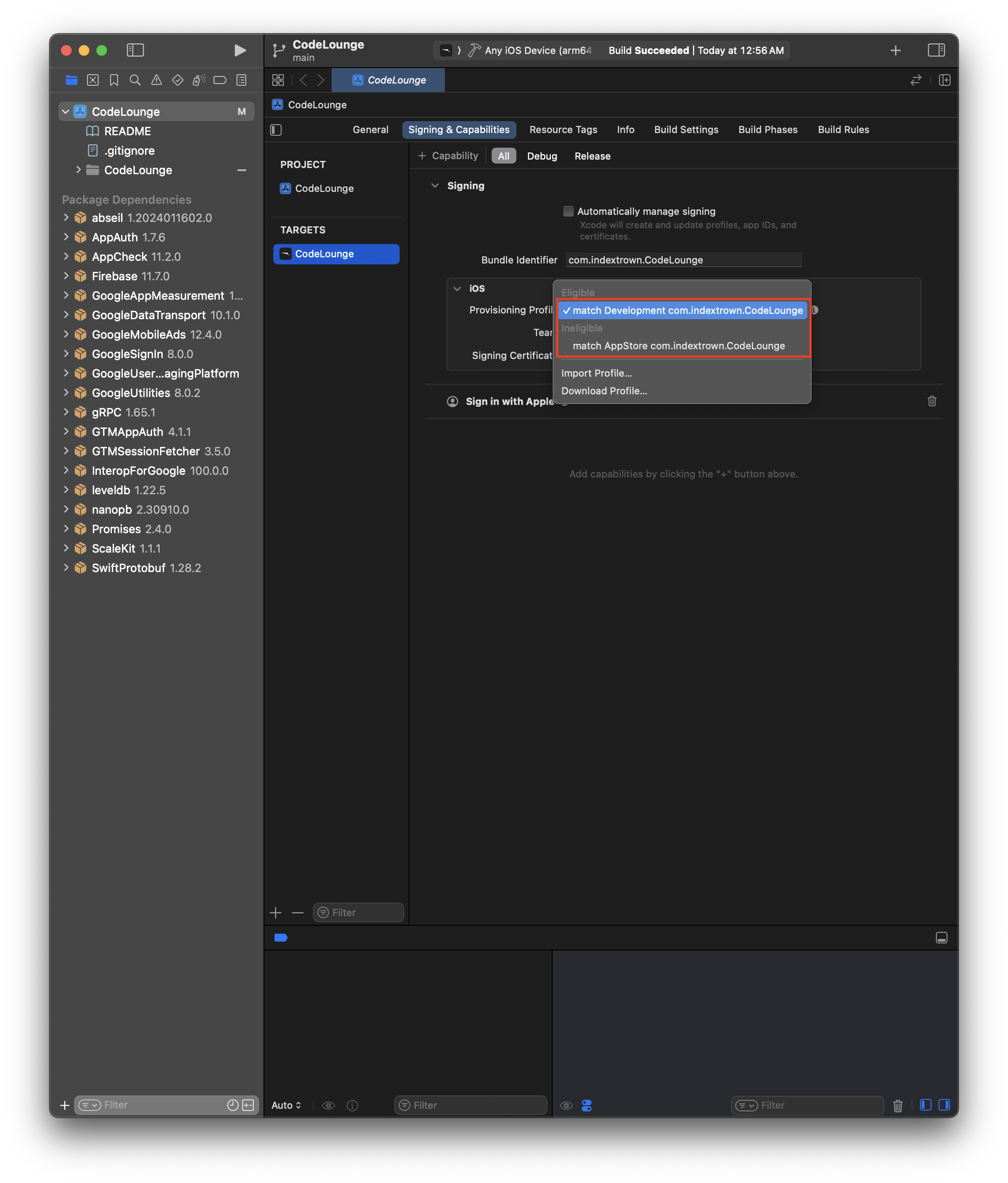Viewport: 1008px width, 1183px height.
Task: Hide the targets list sidebar toggle
Action: tap(276, 130)
